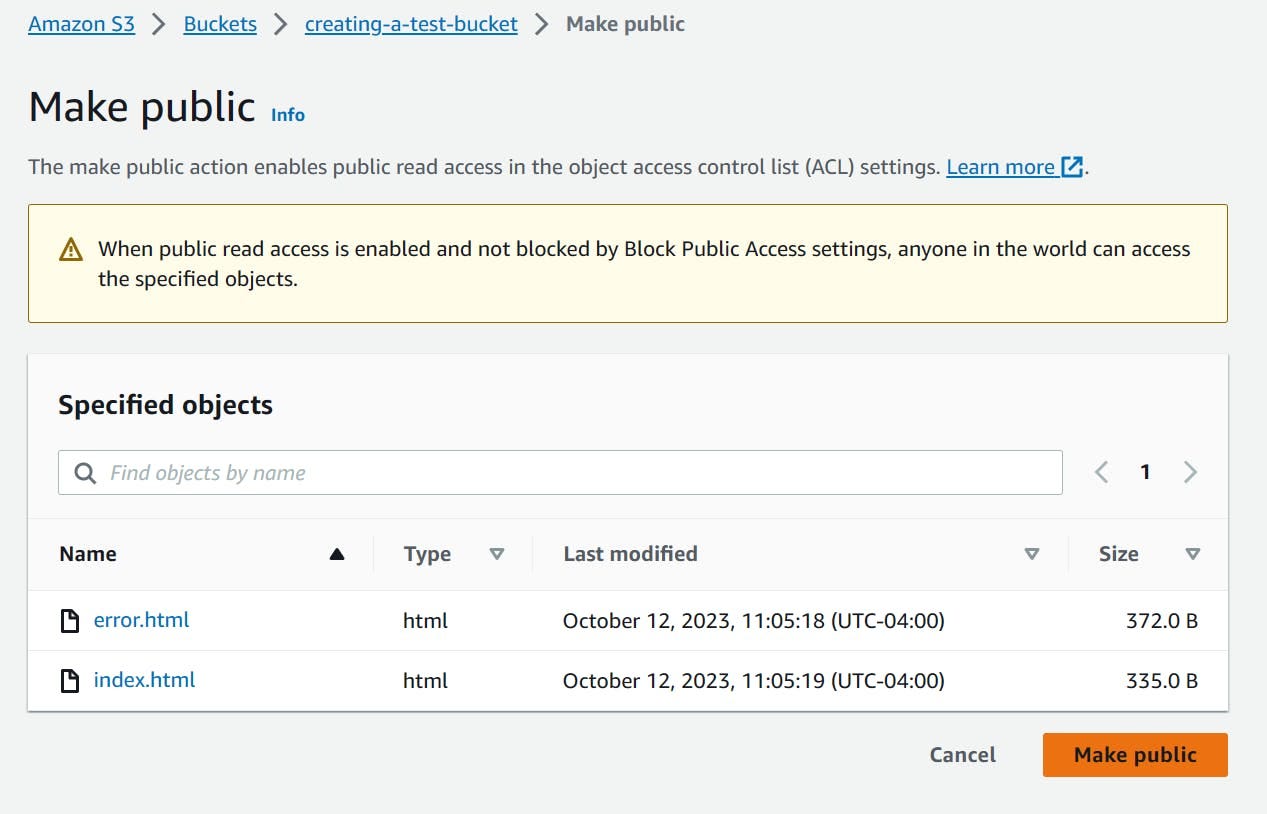This screenshot has width=1267, height=814.
Task: Open the Info link beside Make public
Action: 288,115
